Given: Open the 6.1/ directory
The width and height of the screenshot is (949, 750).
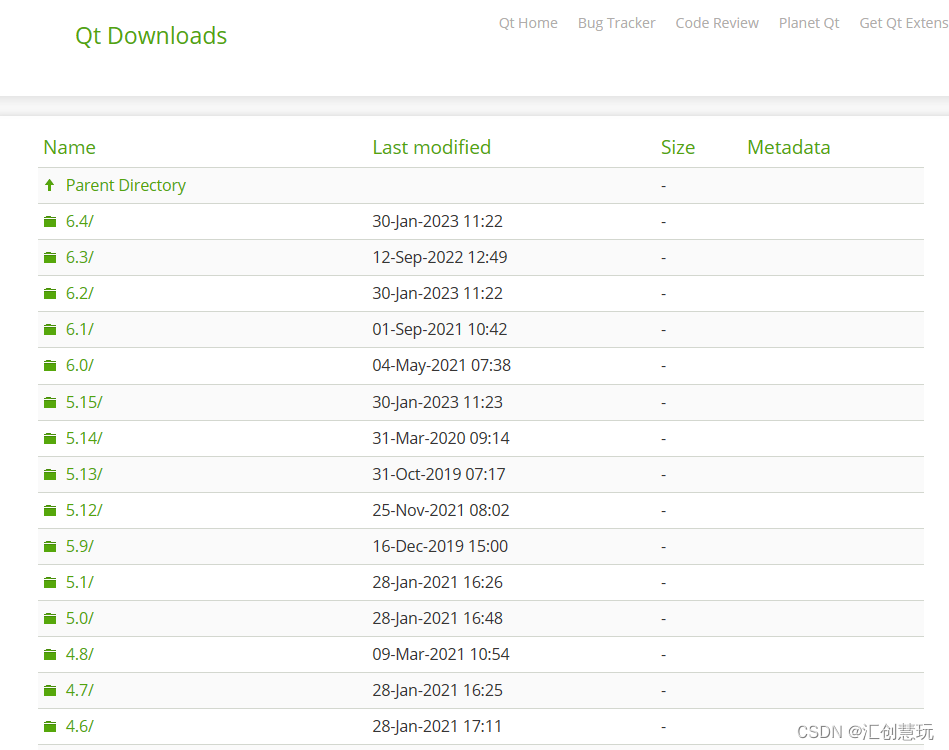Looking at the screenshot, I should click(x=79, y=329).
